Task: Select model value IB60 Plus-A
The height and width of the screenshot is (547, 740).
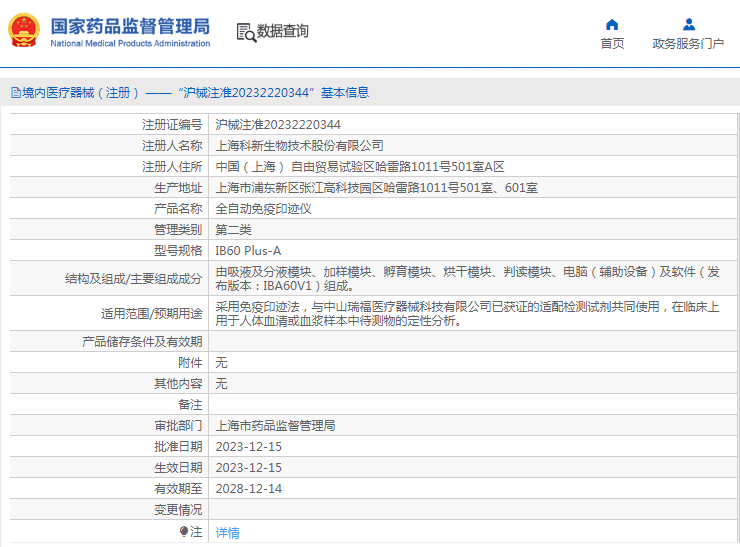Action: point(248,251)
